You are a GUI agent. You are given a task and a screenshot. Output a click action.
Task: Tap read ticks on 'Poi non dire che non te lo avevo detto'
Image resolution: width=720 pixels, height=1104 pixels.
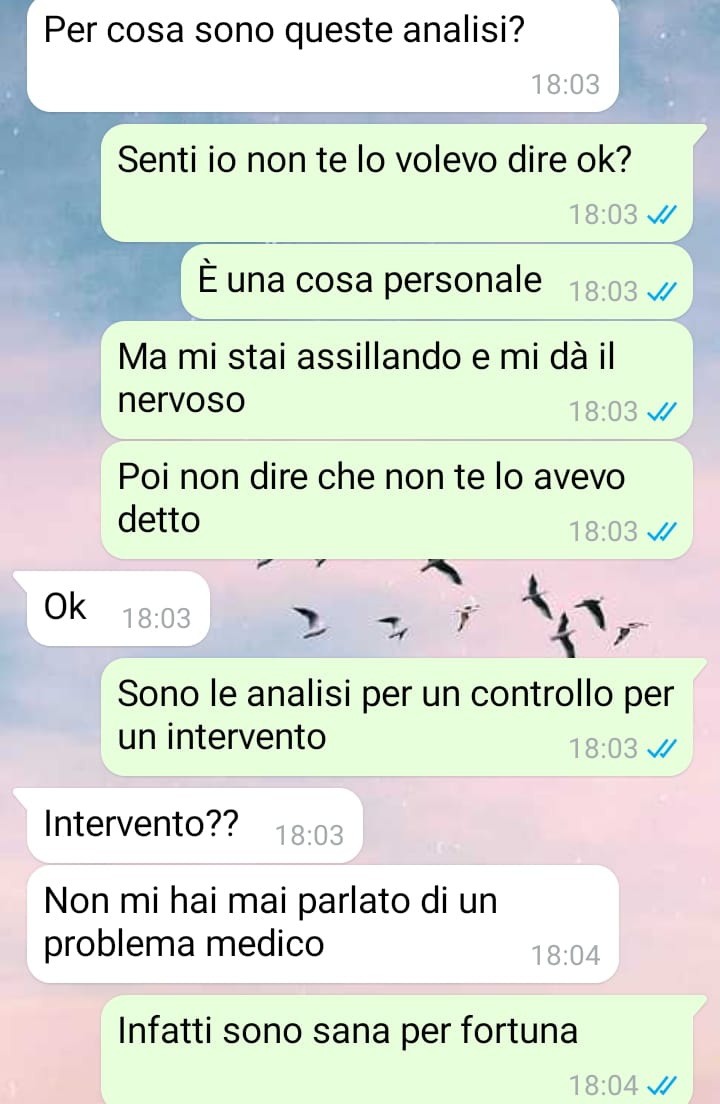pyautogui.click(x=662, y=531)
